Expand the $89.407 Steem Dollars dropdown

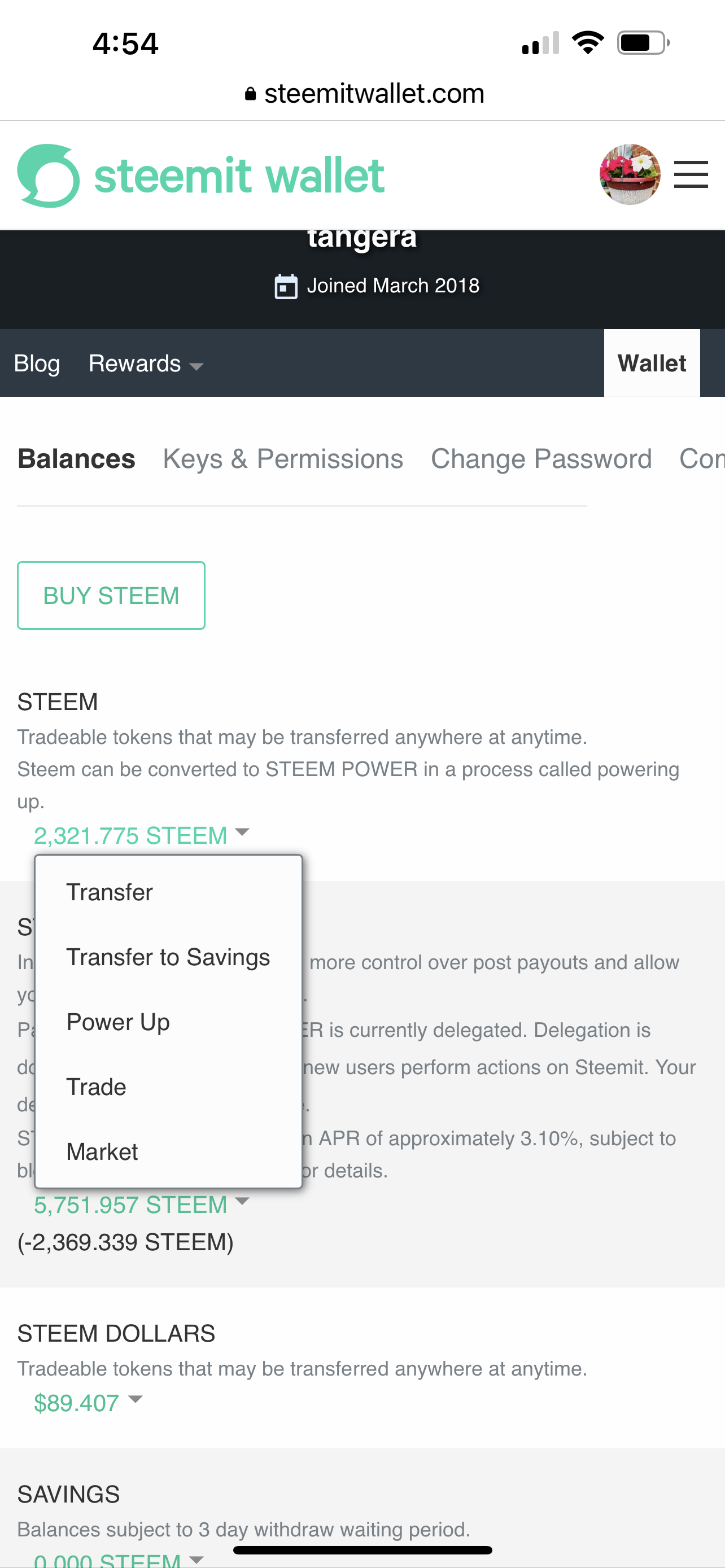(88, 1403)
